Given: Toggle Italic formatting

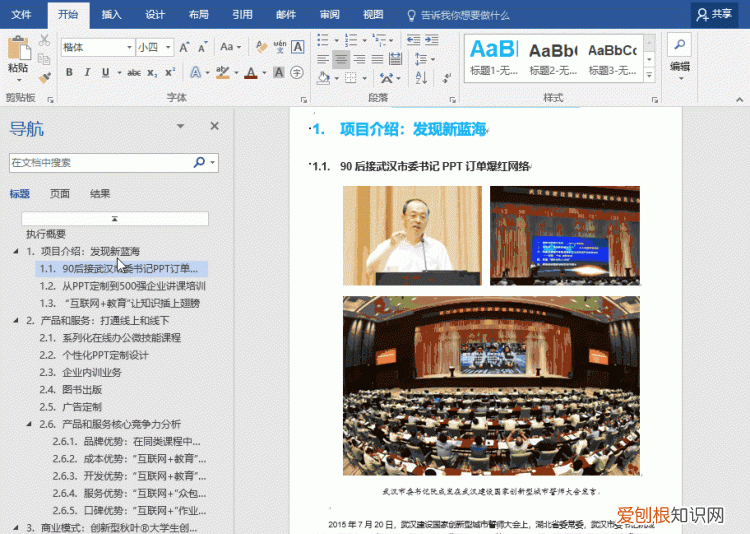Looking at the screenshot, I should pos(89,73).
